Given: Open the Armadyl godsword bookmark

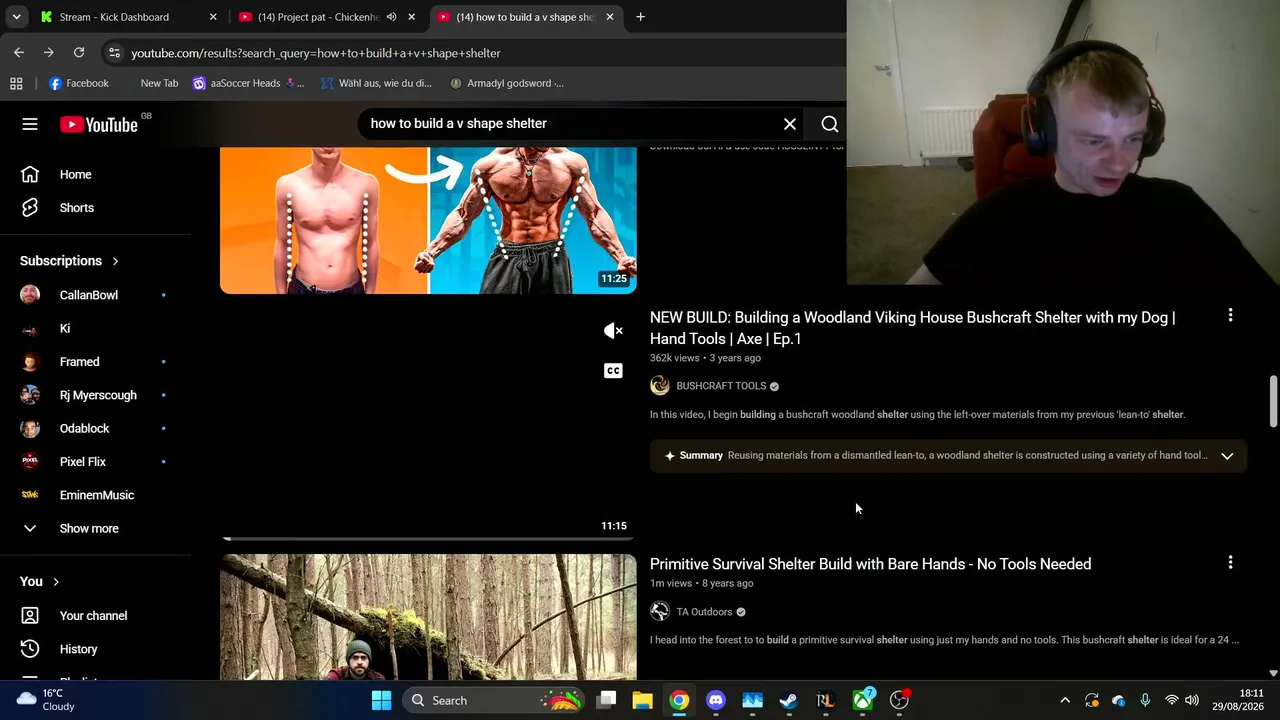Looking at the screenshot, I should coord(507,83).
